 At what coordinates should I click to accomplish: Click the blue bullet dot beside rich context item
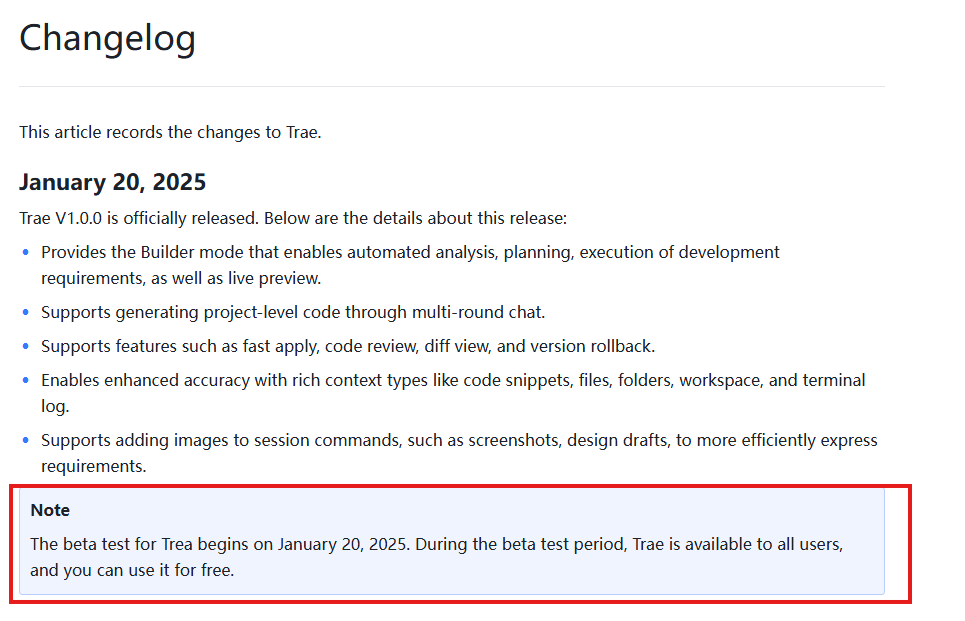click(x=26, y=380)
